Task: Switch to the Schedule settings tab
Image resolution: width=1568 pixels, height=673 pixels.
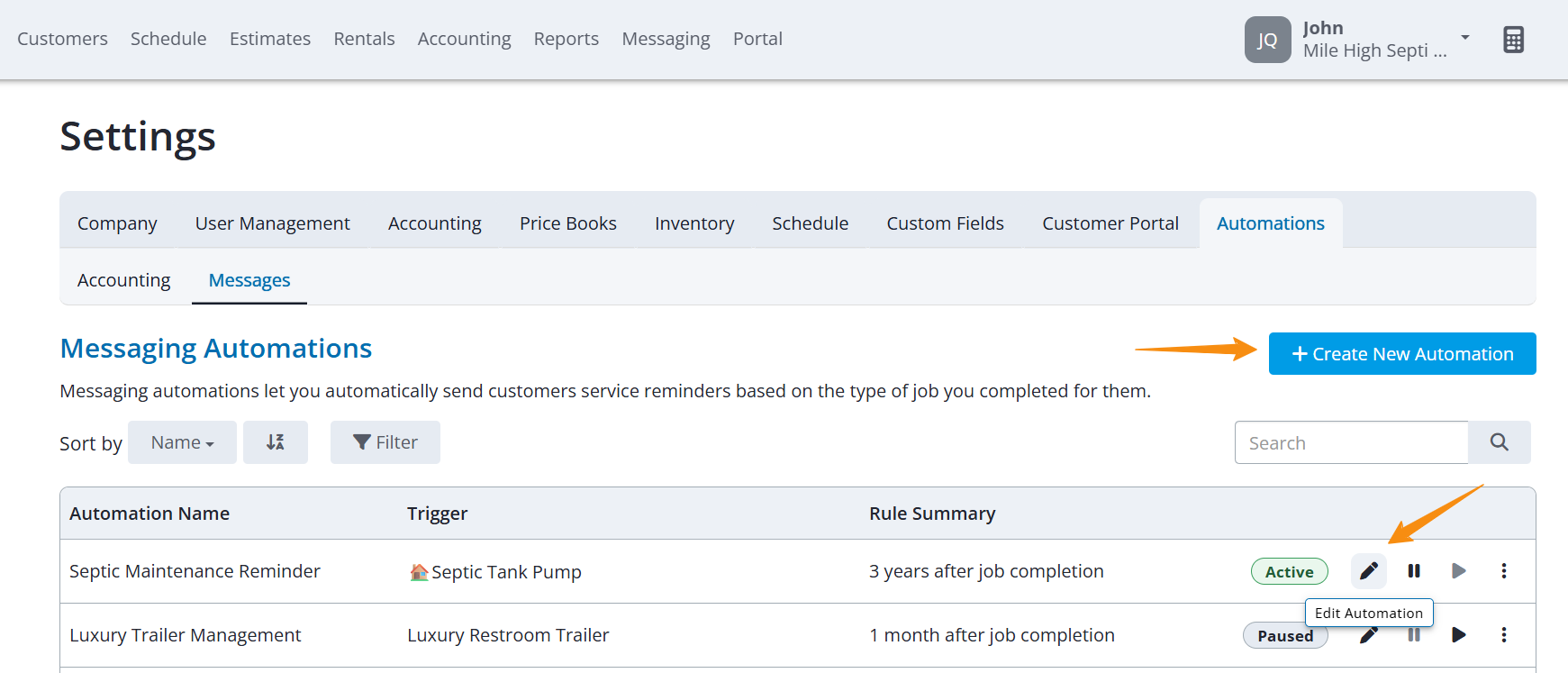Action: pyautogui.click(x=811, y=223)
